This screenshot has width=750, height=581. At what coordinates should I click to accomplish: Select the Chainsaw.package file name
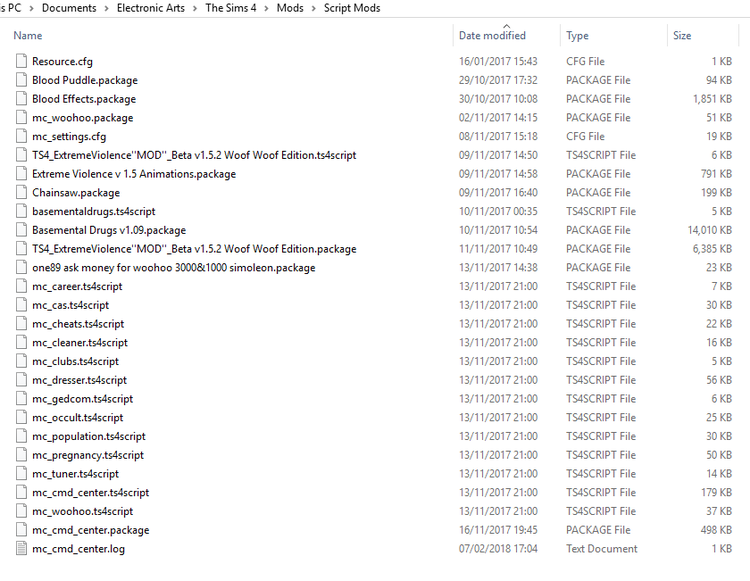[x=76, y=192]
